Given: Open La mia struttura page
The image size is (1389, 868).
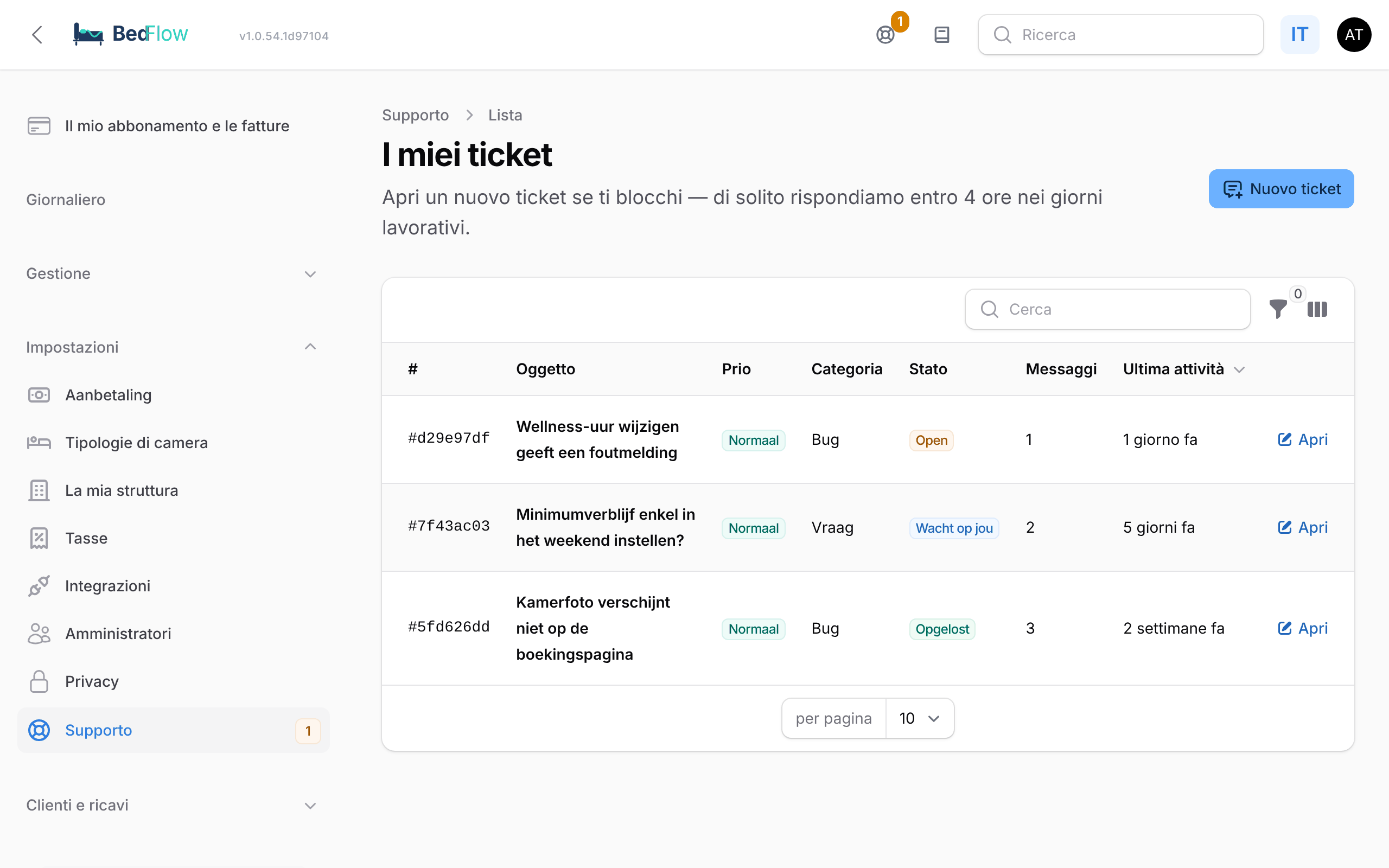Looking at the screenshot, I should (x=173, y=490).
